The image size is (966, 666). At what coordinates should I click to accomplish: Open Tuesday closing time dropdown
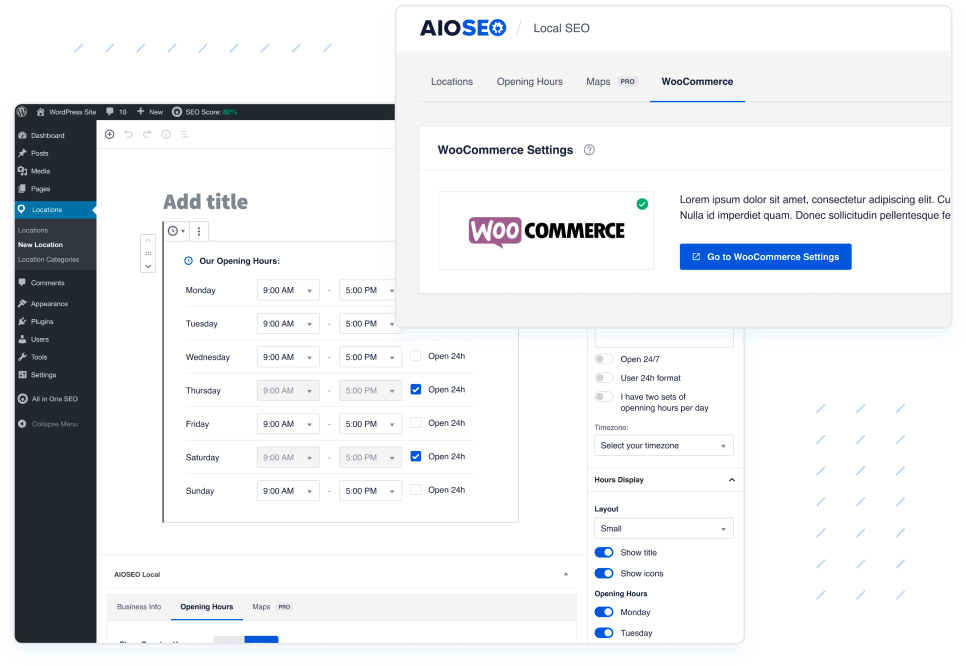pos(368,323)
